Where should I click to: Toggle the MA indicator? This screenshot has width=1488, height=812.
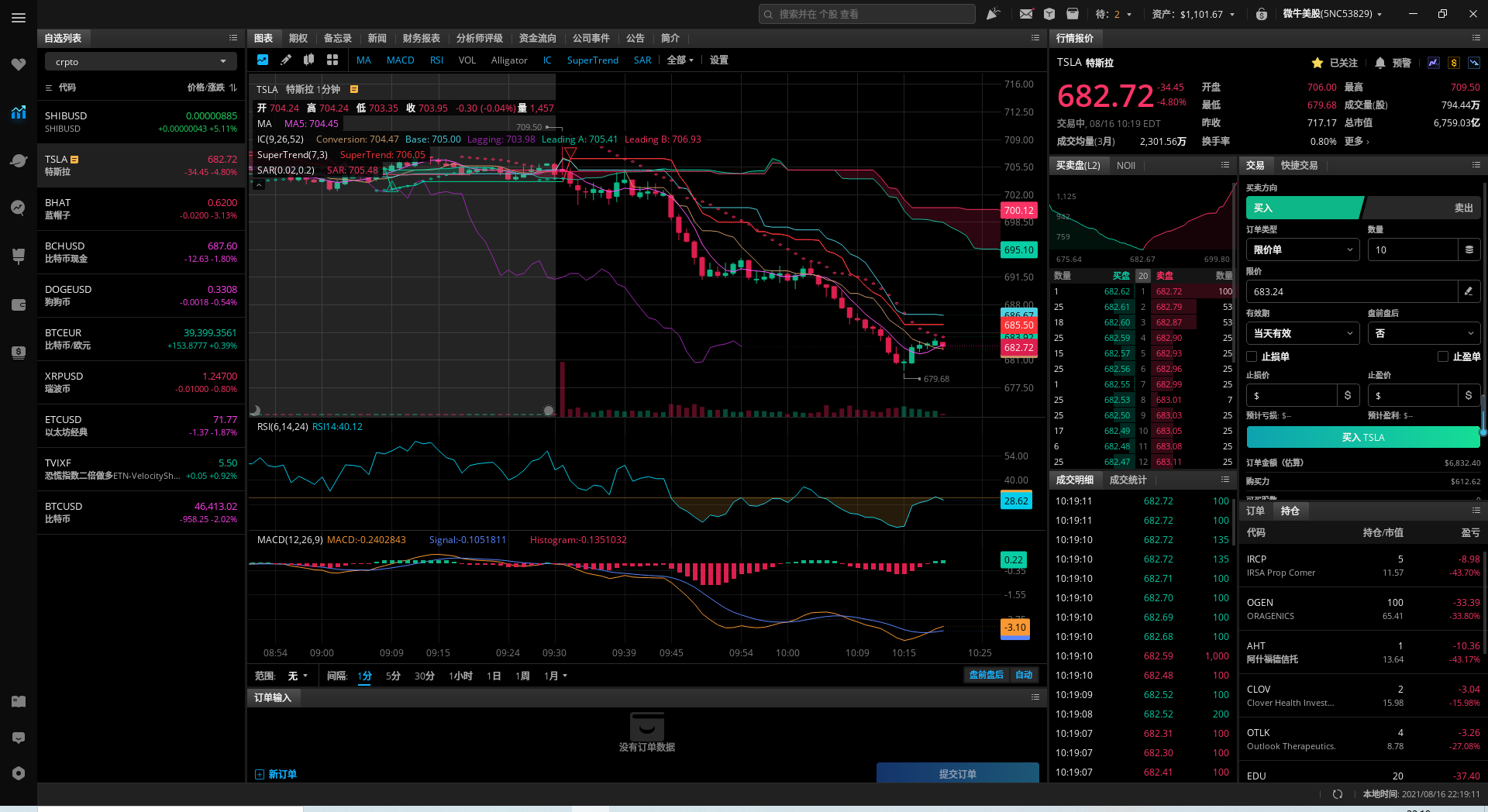pyautogui.click(x=363, y=60)
